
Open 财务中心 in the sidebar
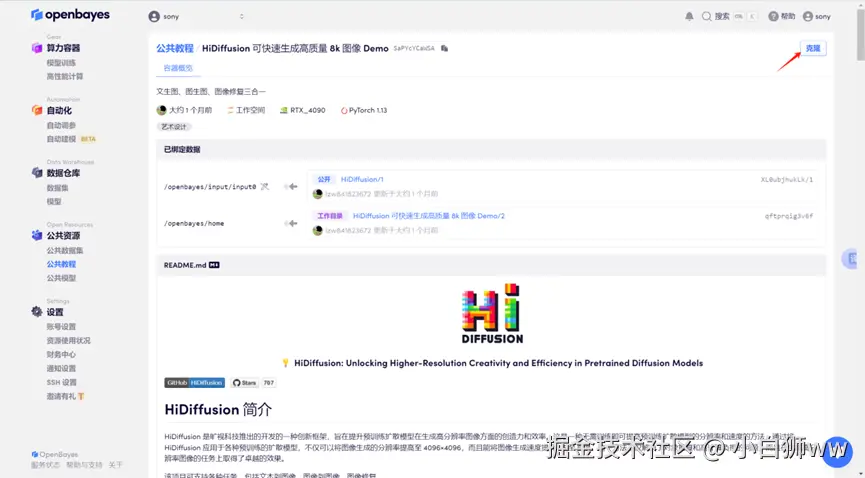tap(61, 354)
